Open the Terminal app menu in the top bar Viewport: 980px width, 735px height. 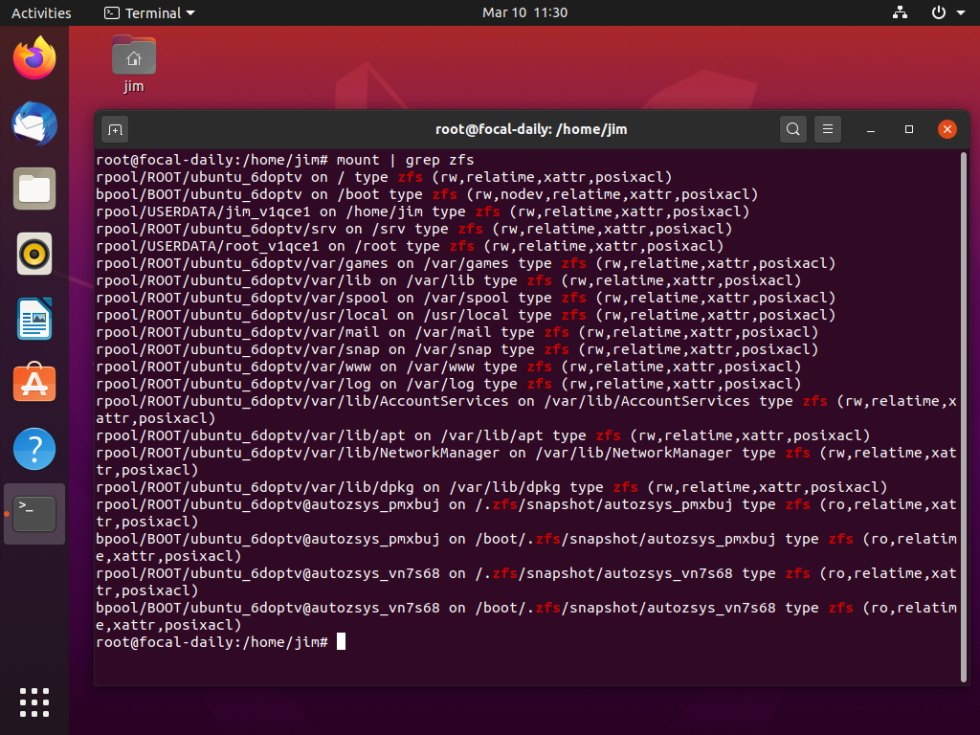148,13
